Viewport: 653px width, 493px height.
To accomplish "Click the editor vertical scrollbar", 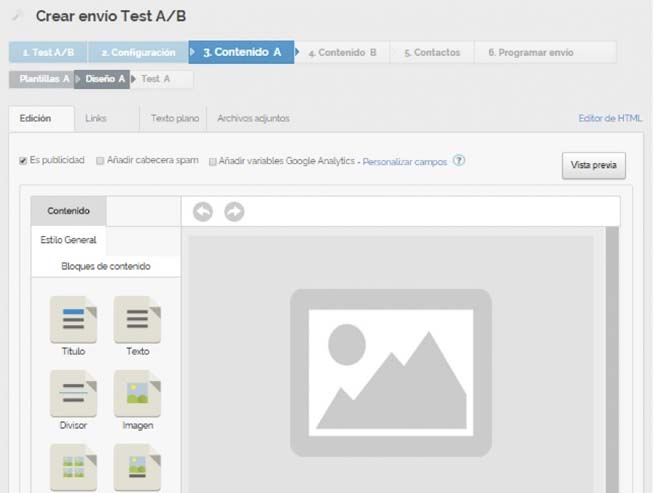I will pos(612,360).
